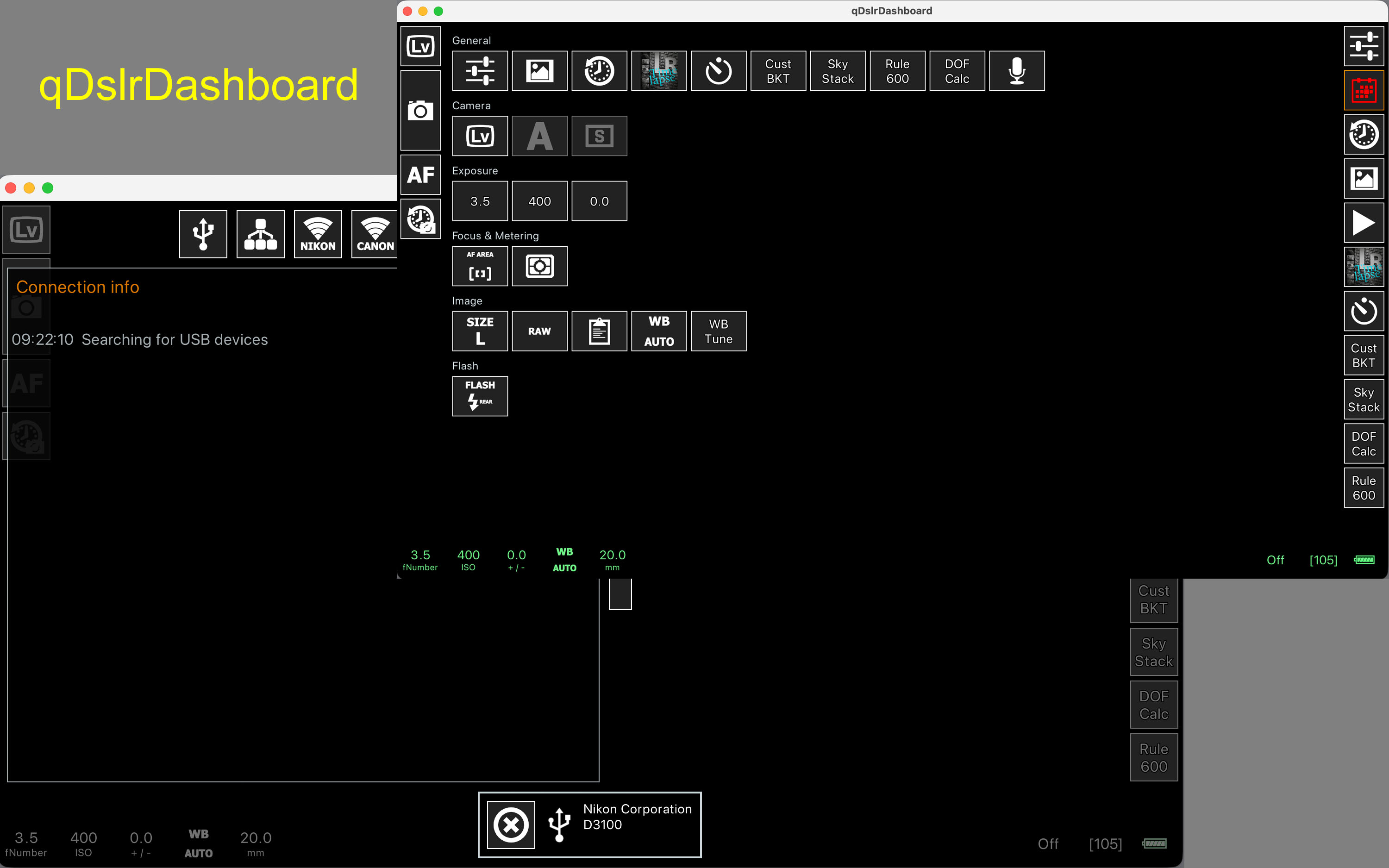Viewport: 1389px width, 868px height.
Task: Open DOF Calc in General row
Action: point(957,71)
